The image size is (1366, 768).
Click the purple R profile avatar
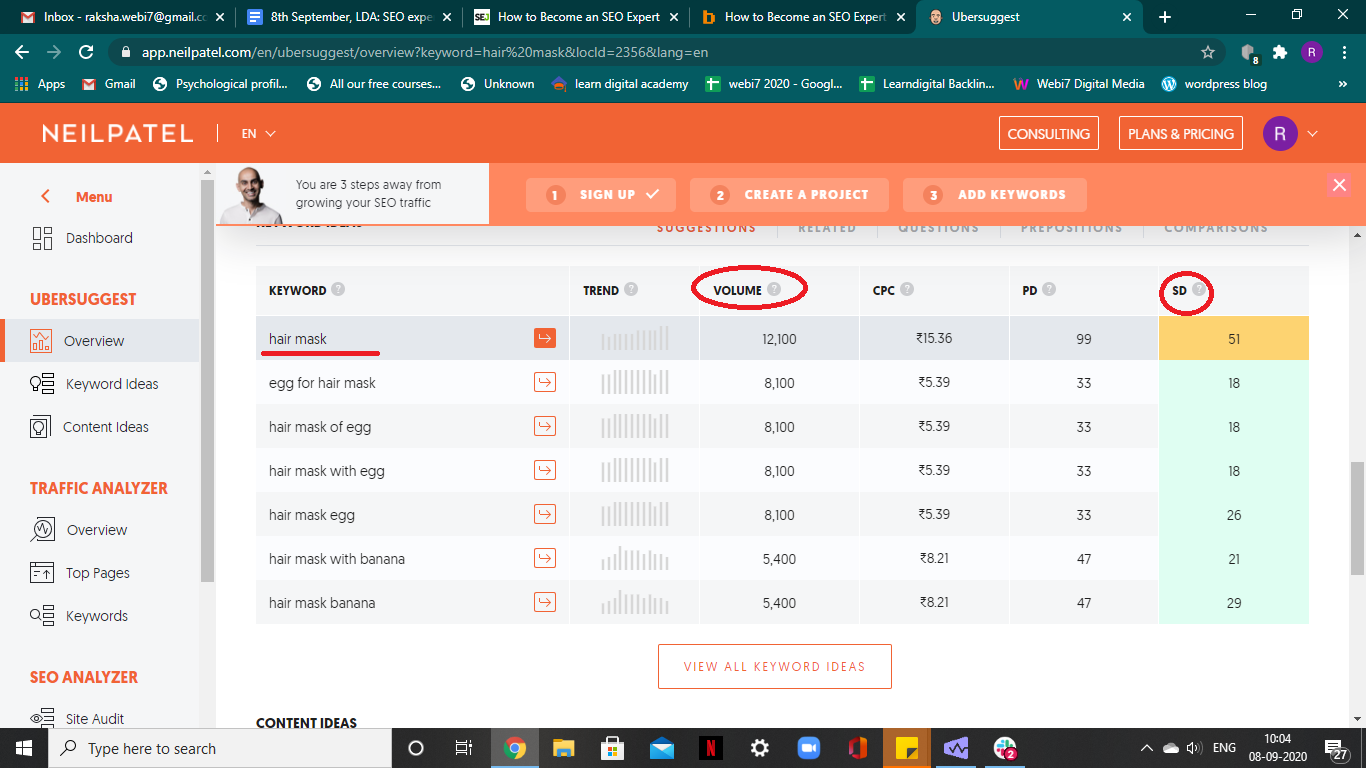coord(1280,134)
